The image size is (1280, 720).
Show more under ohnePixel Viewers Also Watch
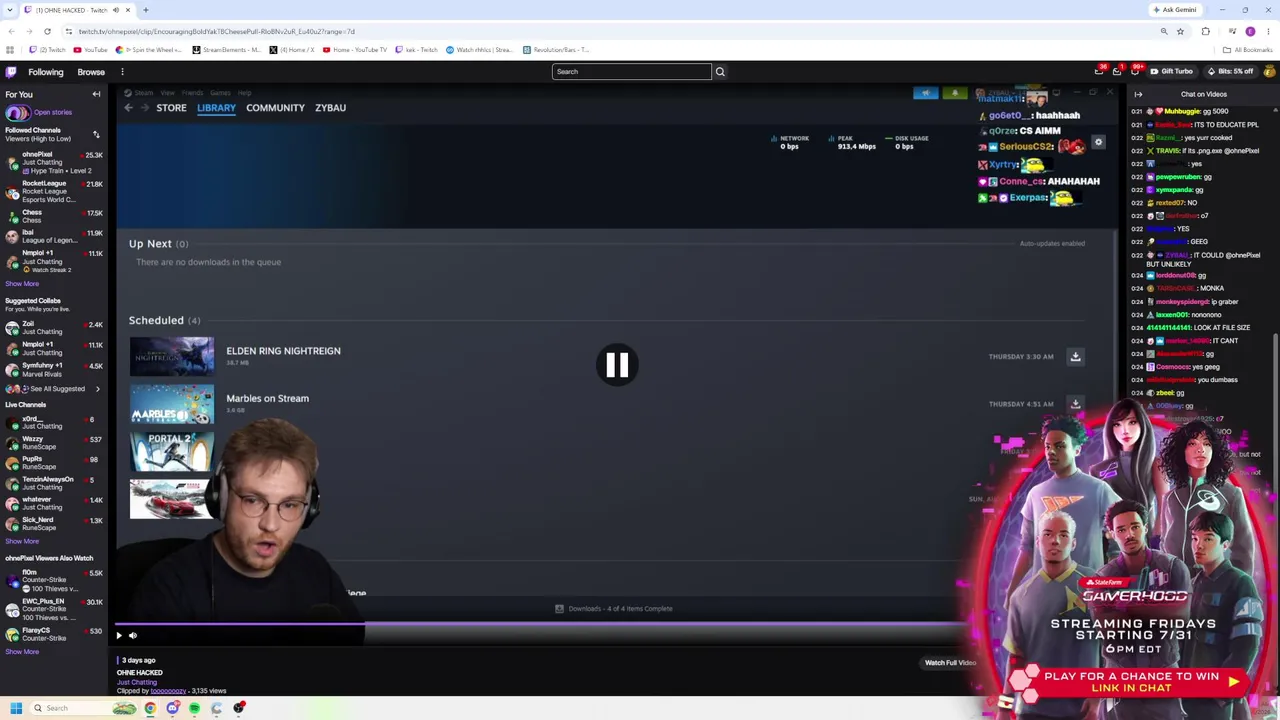[21, 652]
